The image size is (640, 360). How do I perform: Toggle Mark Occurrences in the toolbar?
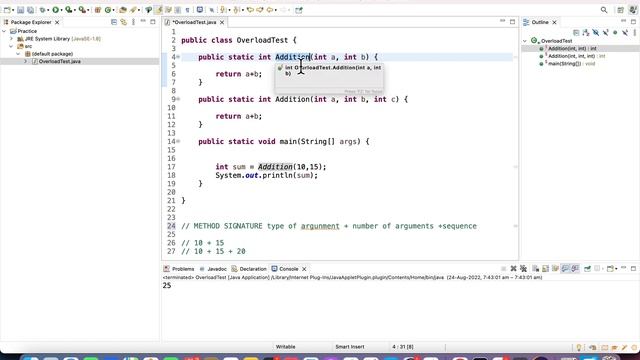[158, 10]
